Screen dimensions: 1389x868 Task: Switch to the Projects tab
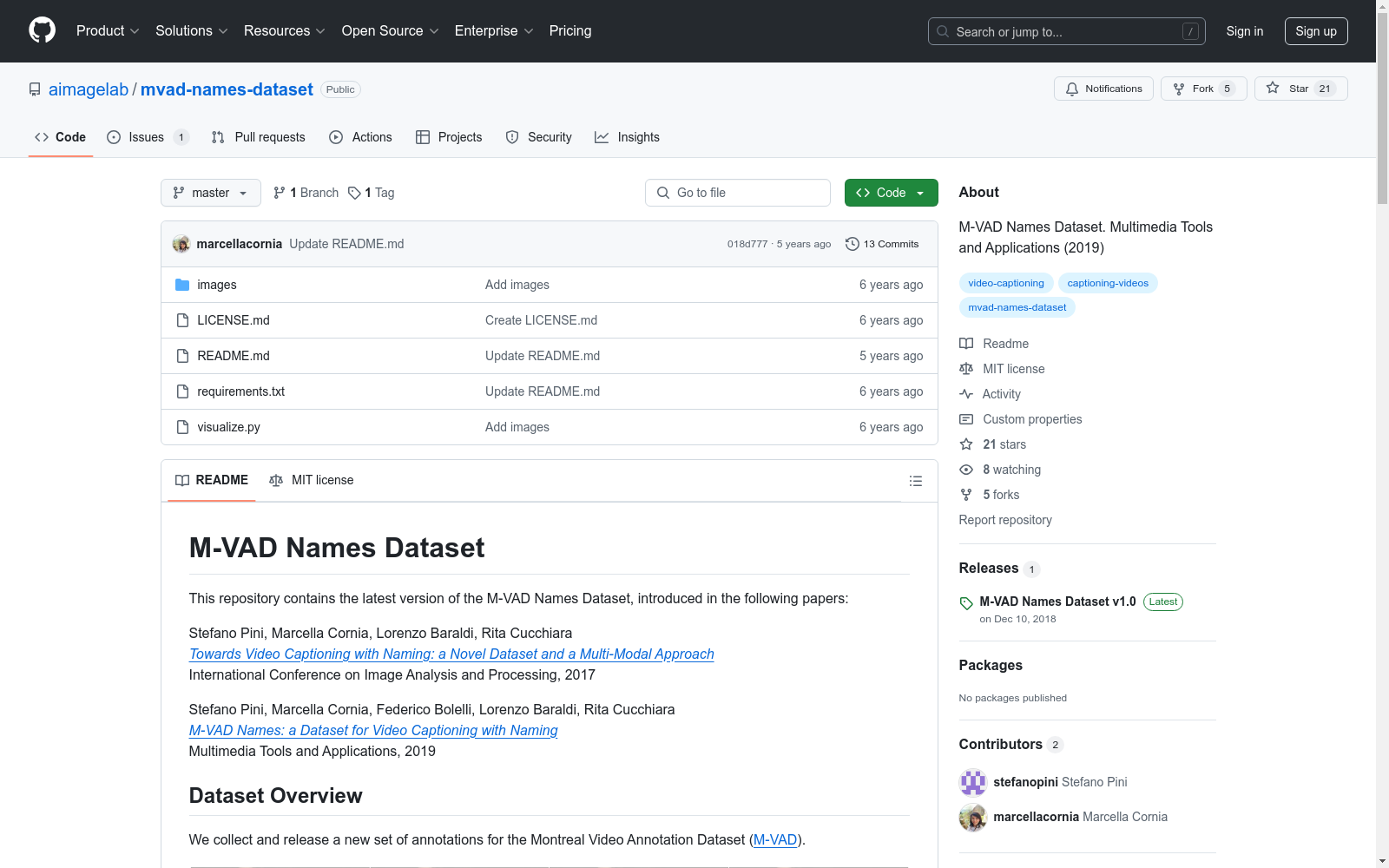tap(449, 137)
